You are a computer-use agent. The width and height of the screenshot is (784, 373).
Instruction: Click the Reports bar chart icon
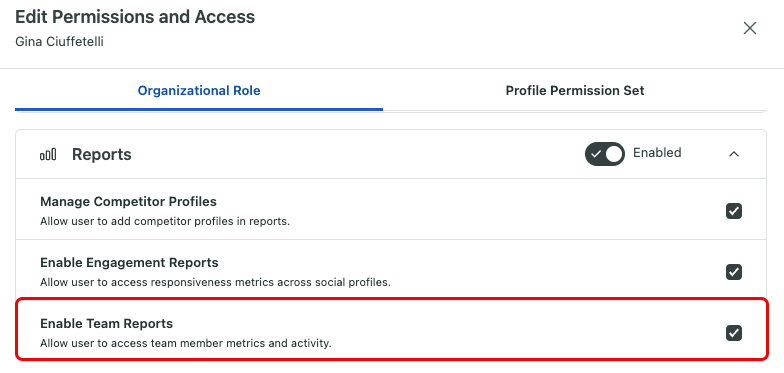click(48, 155)
